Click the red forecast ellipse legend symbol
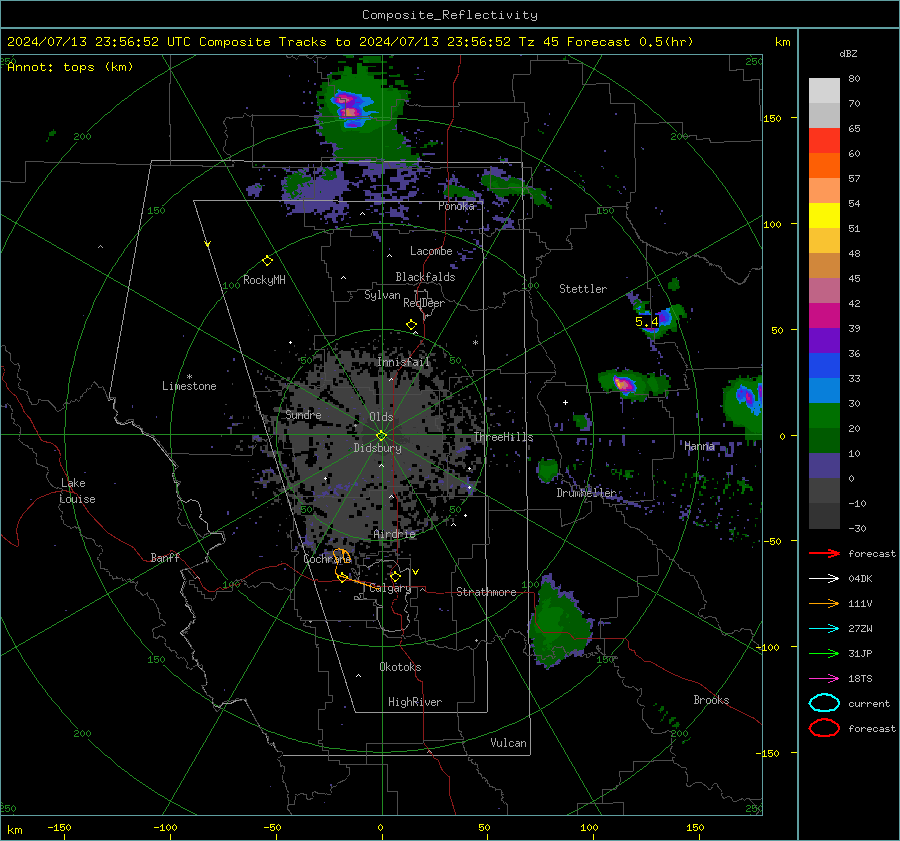The width and height of the screenshot is (900, 841). [x=824, y=728]
